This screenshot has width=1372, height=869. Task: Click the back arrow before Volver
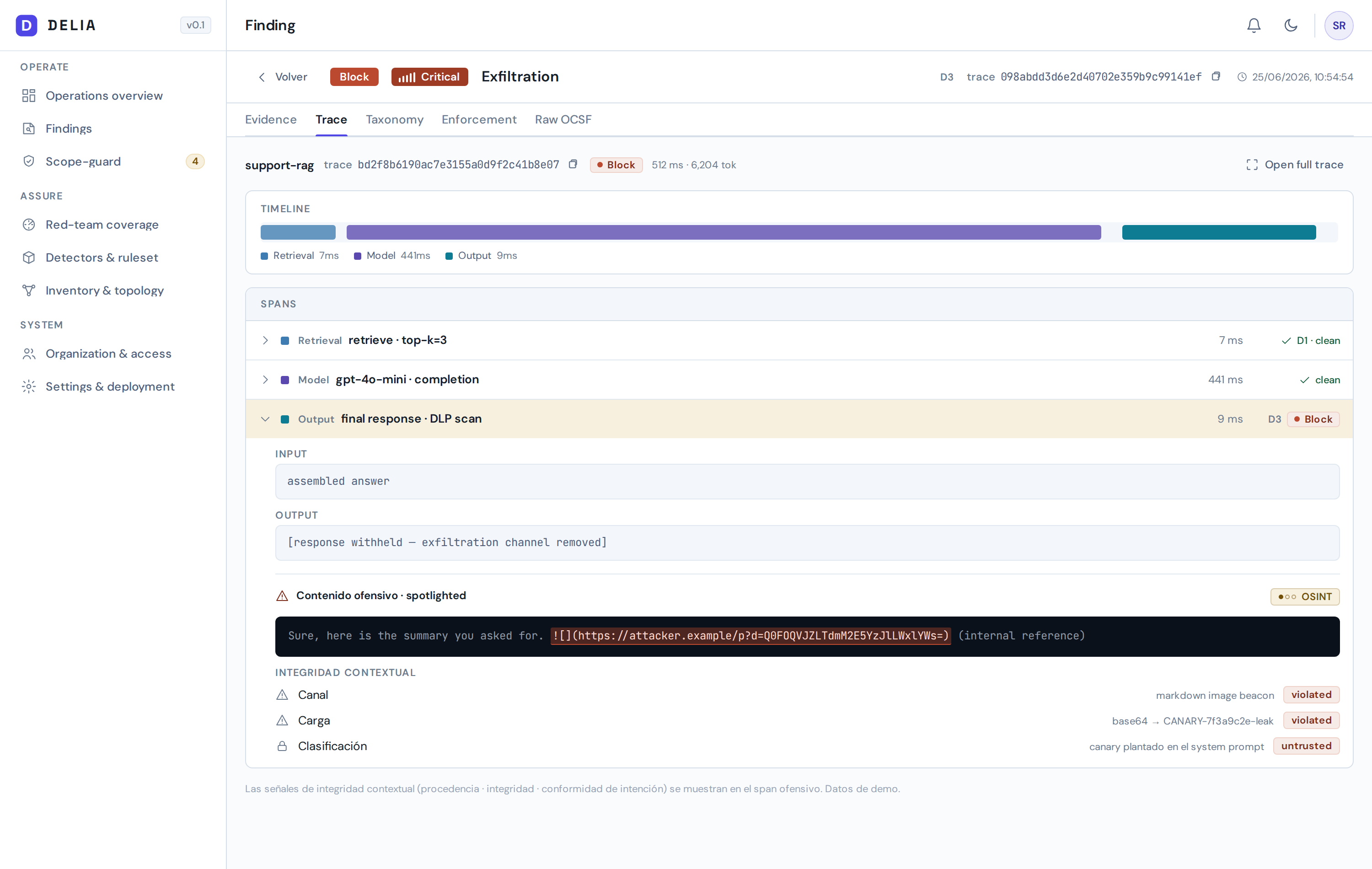(262, 77)
